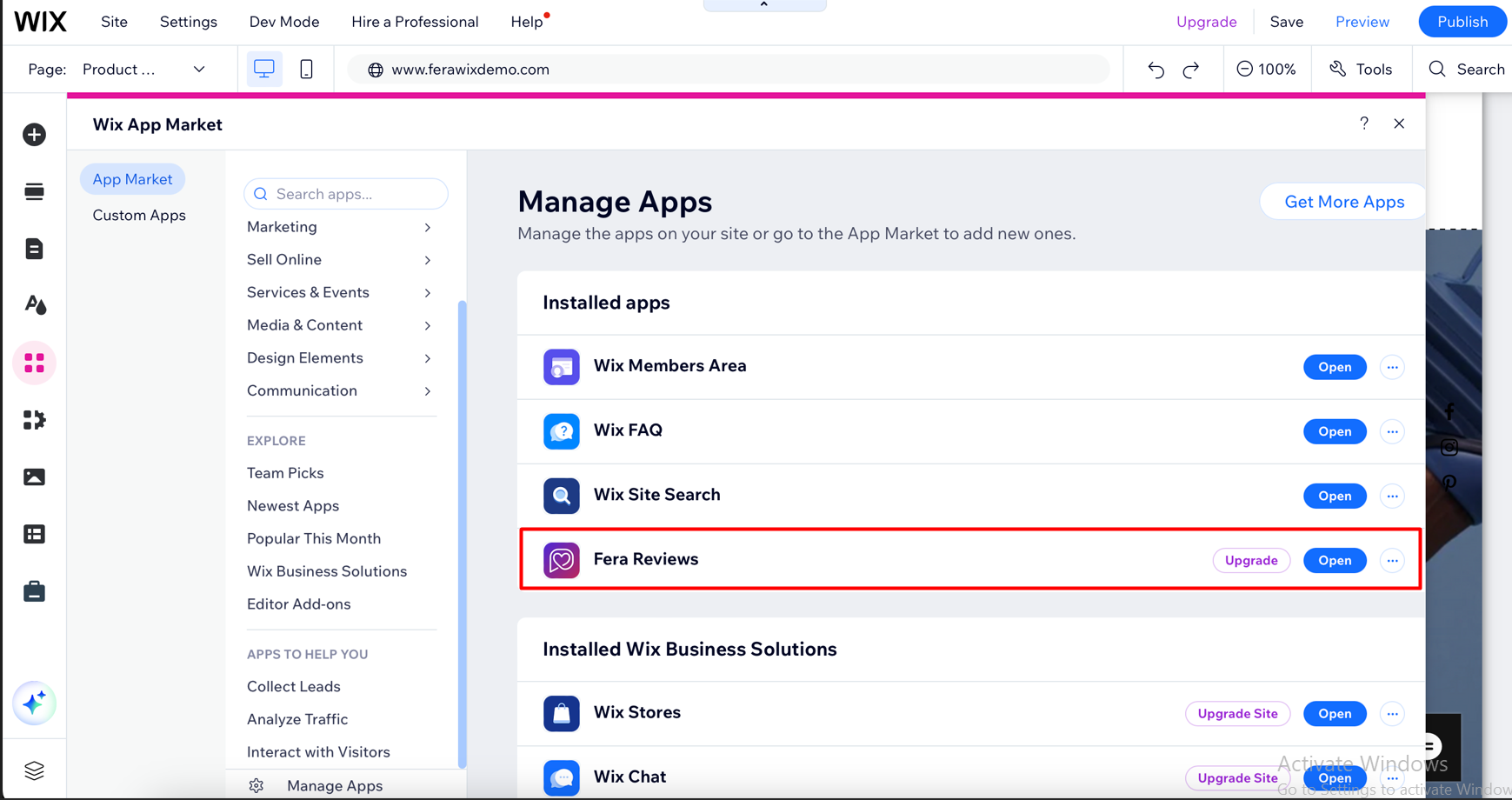The height and width of the screenshot is (800, 1512).
Task: Click inside the Search apps field
Action: (346, 194)
